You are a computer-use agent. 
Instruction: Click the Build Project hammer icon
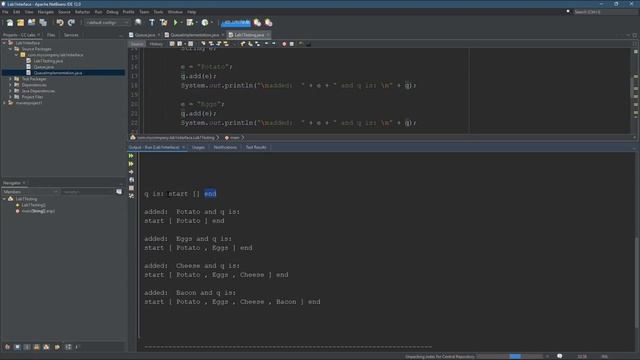[x=152, y=23]
